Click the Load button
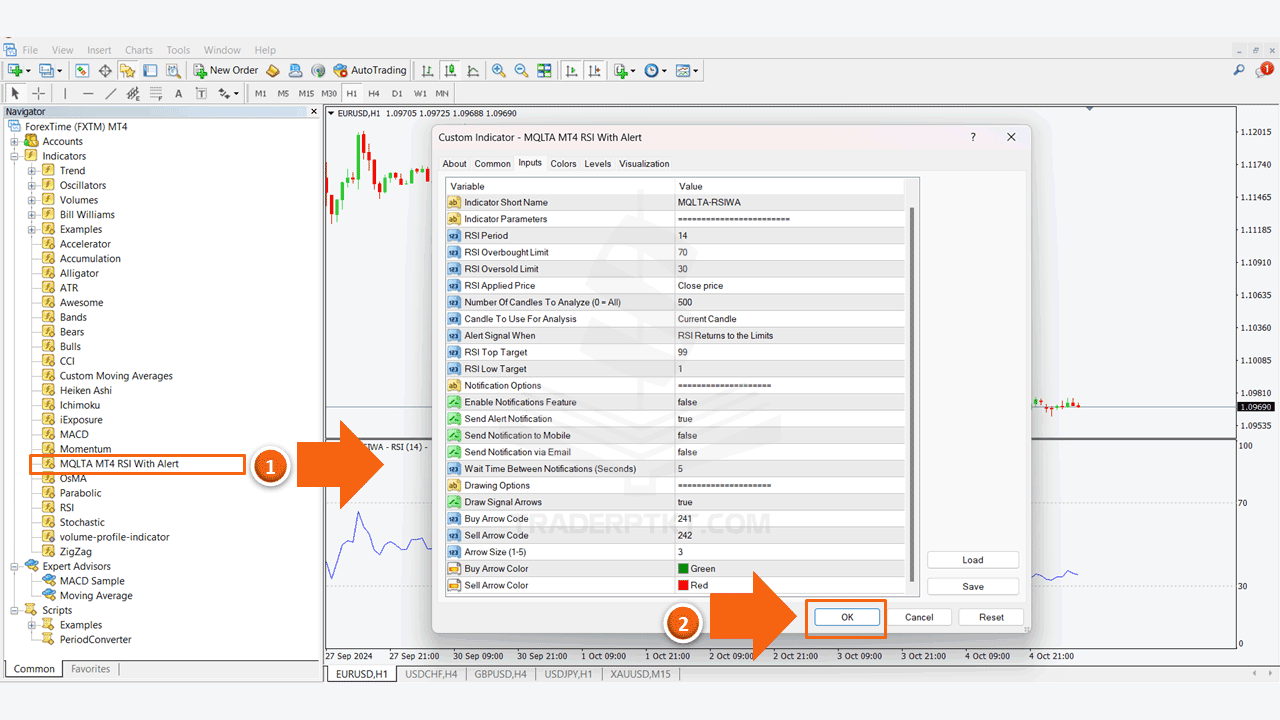 click(x=973, y=560)
